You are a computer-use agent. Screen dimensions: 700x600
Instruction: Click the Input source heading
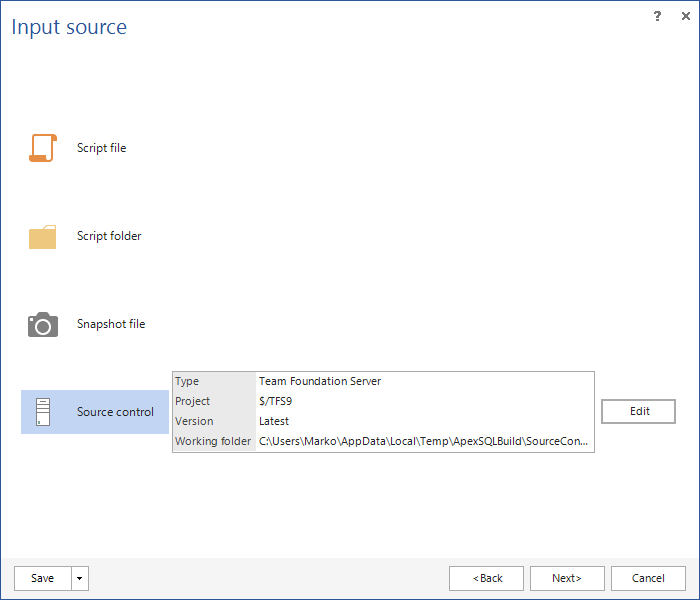tap(69, 27)
